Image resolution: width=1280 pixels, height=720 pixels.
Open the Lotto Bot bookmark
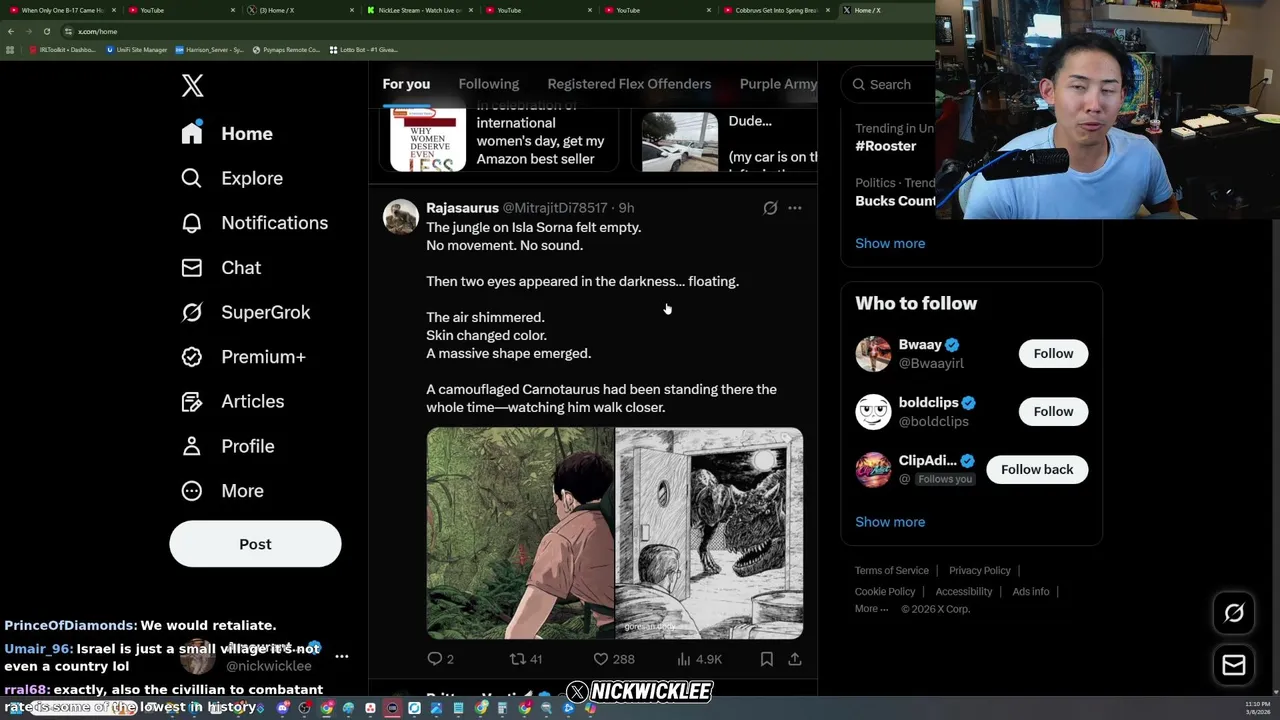(x=364, y=49)
